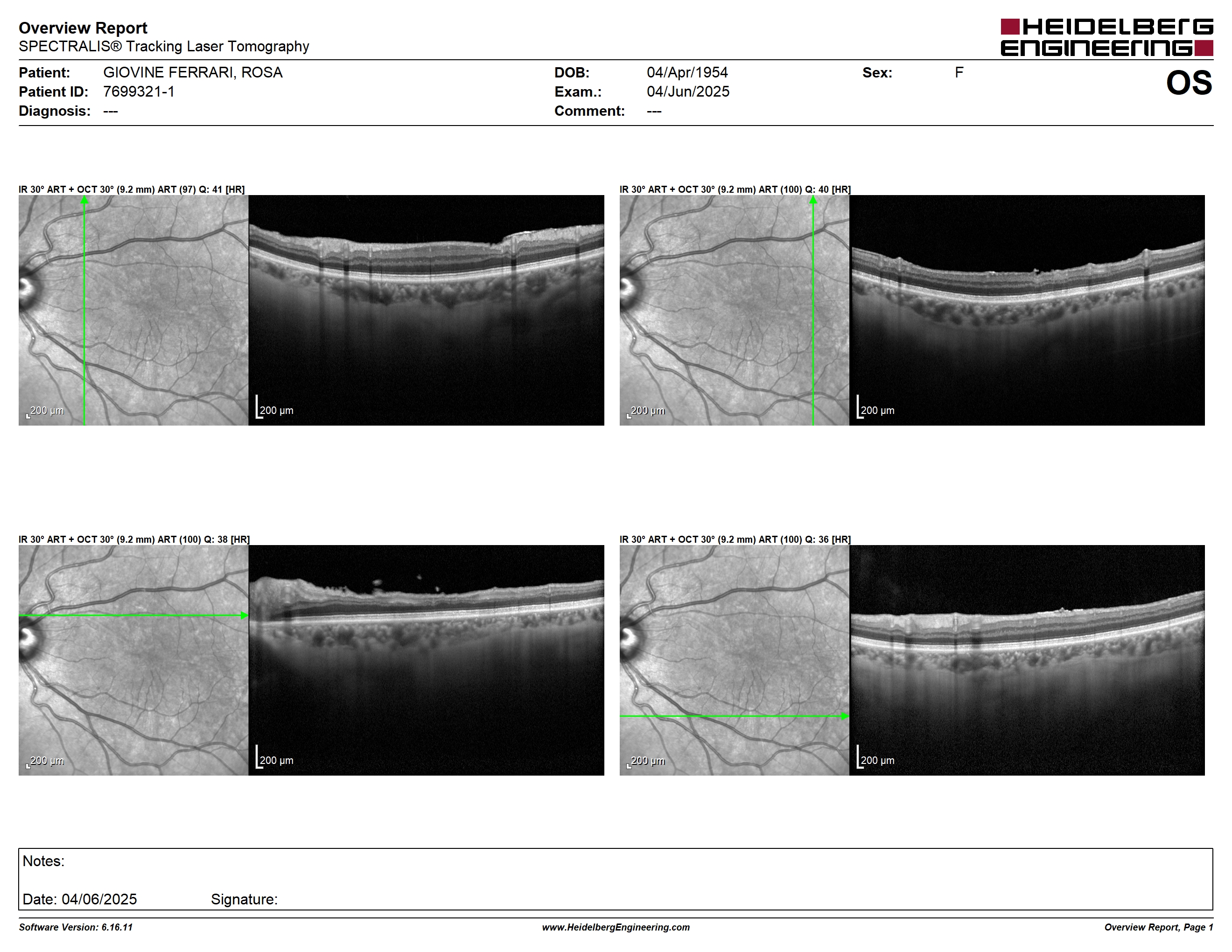Click the 'Date: 04/06/2025' field
Image resolution: width=1232 pixels, height=952 pixels.
coord(79,899)
